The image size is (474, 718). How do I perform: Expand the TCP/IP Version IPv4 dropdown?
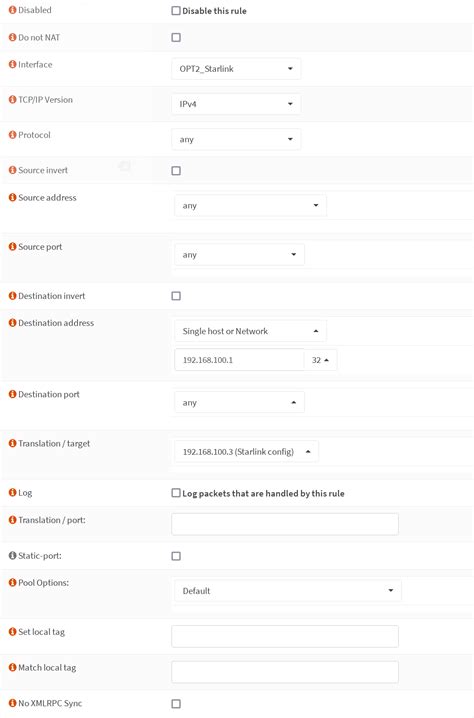(x=236, y=104)
